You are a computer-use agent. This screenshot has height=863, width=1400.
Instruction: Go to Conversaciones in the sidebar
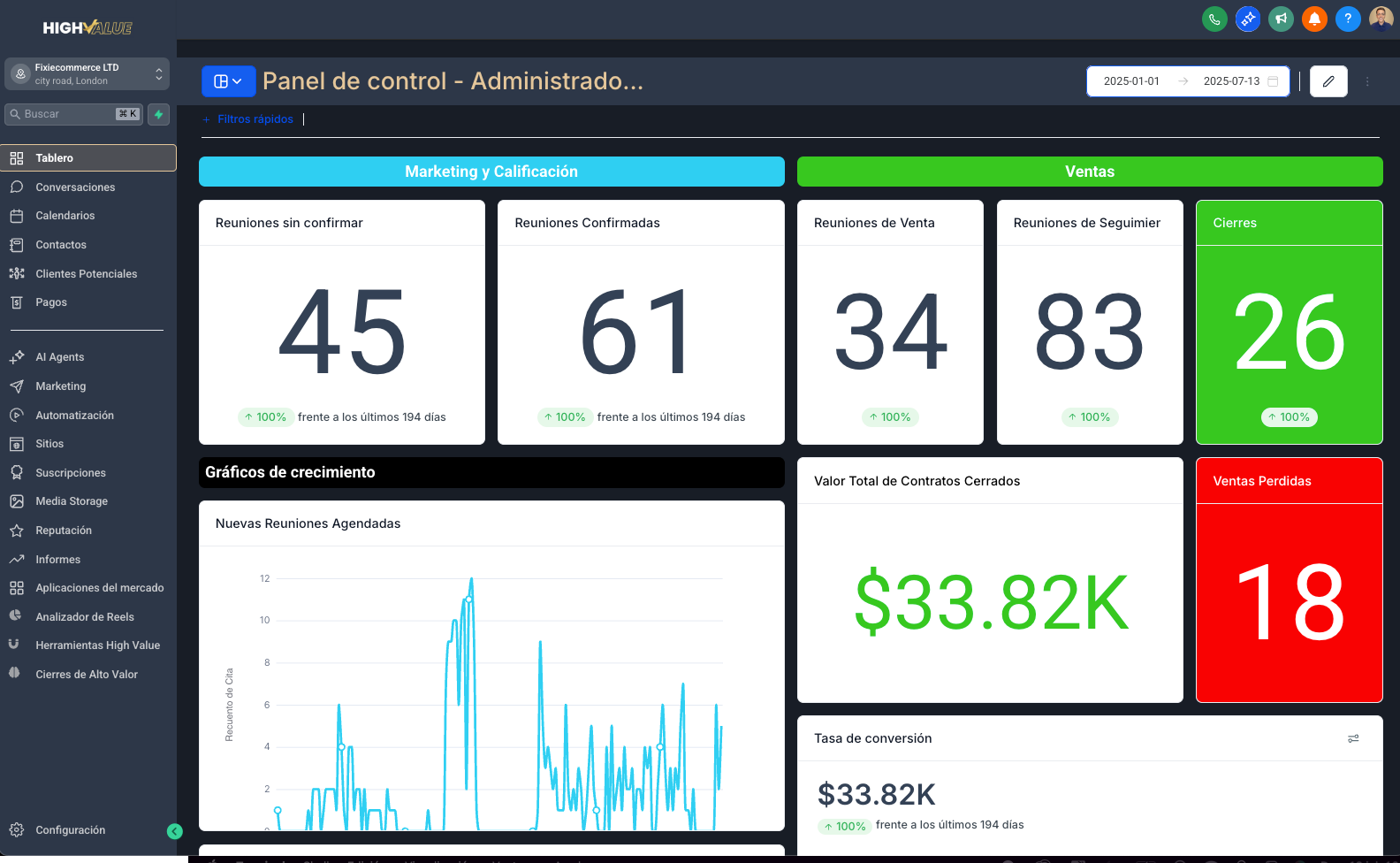75,187
